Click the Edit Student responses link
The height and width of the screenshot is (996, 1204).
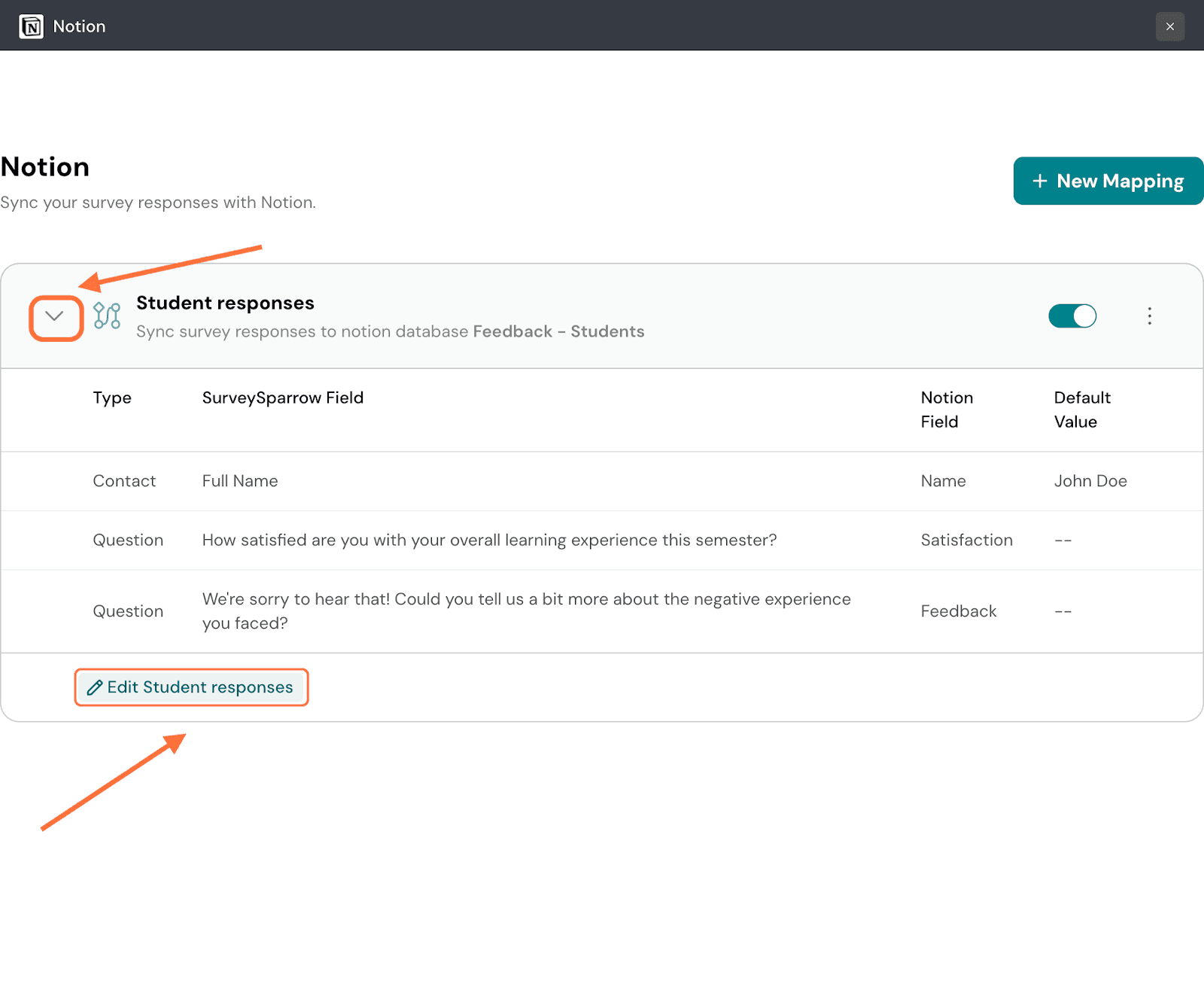[x=199, y=687]
